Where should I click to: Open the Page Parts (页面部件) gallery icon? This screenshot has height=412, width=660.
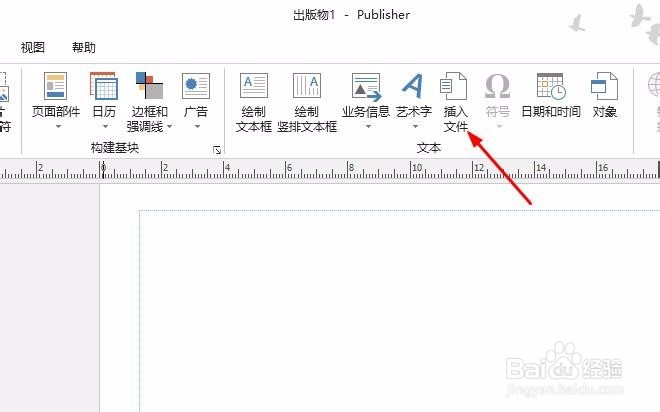[x=56, y=85]
